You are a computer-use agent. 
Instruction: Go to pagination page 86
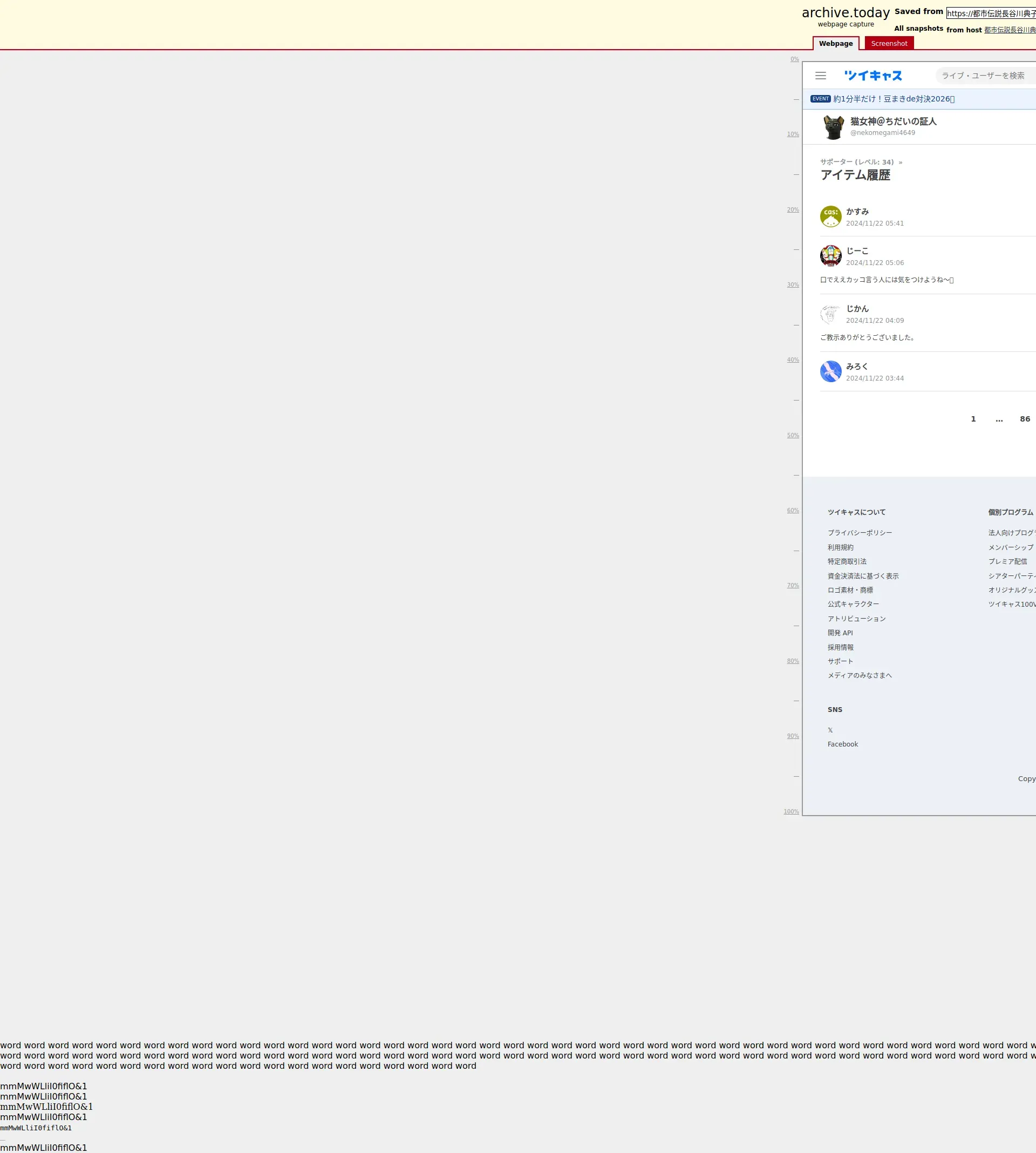tap(1025, 419)
